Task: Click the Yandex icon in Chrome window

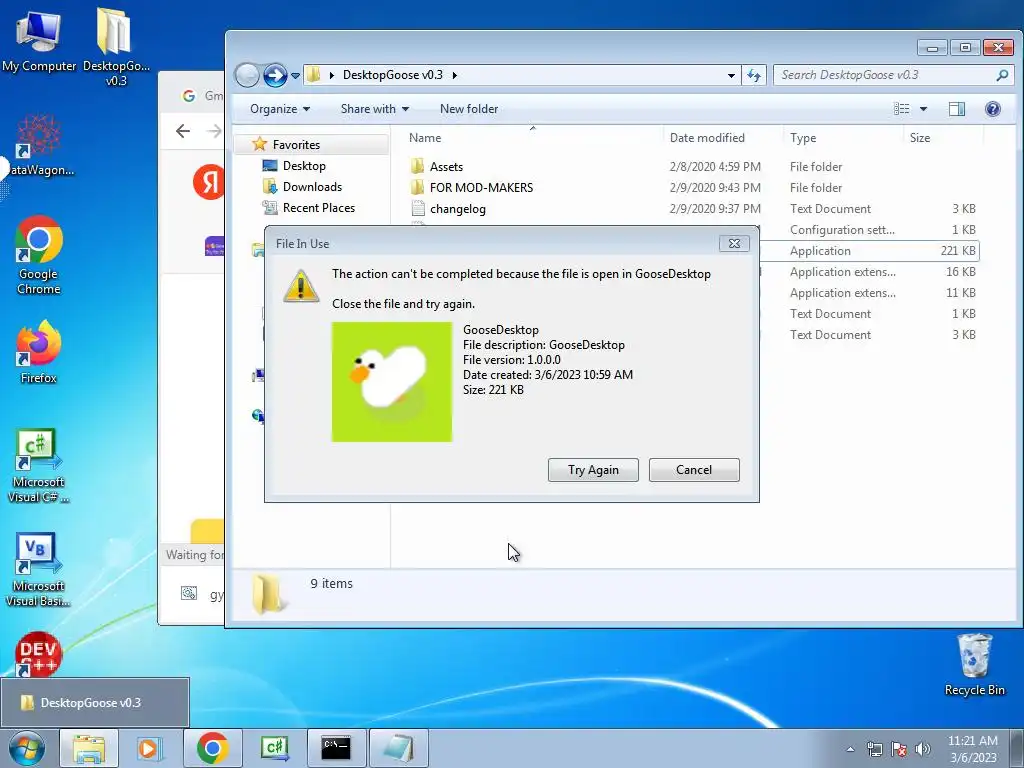Action: [x=209, y=182]
